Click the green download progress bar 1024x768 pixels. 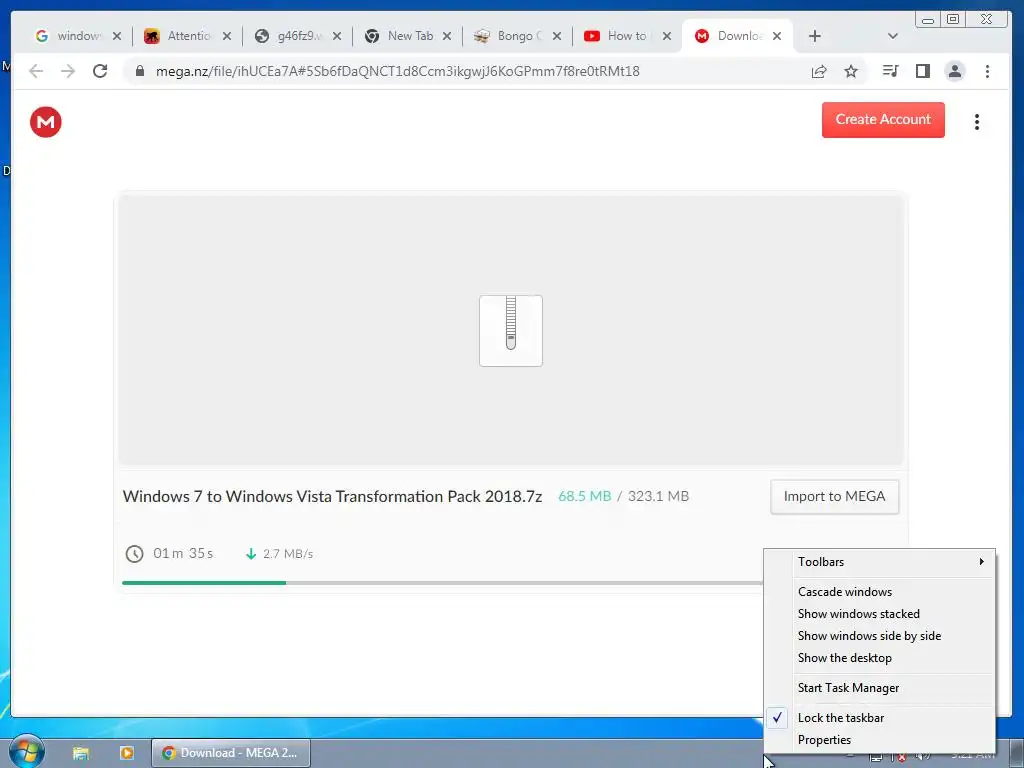click(204, 583)
